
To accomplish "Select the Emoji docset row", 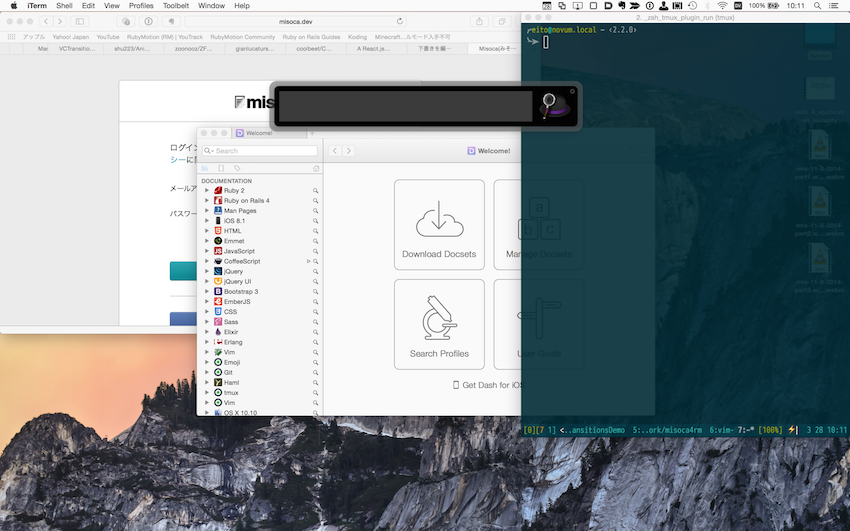I will 260,362.
